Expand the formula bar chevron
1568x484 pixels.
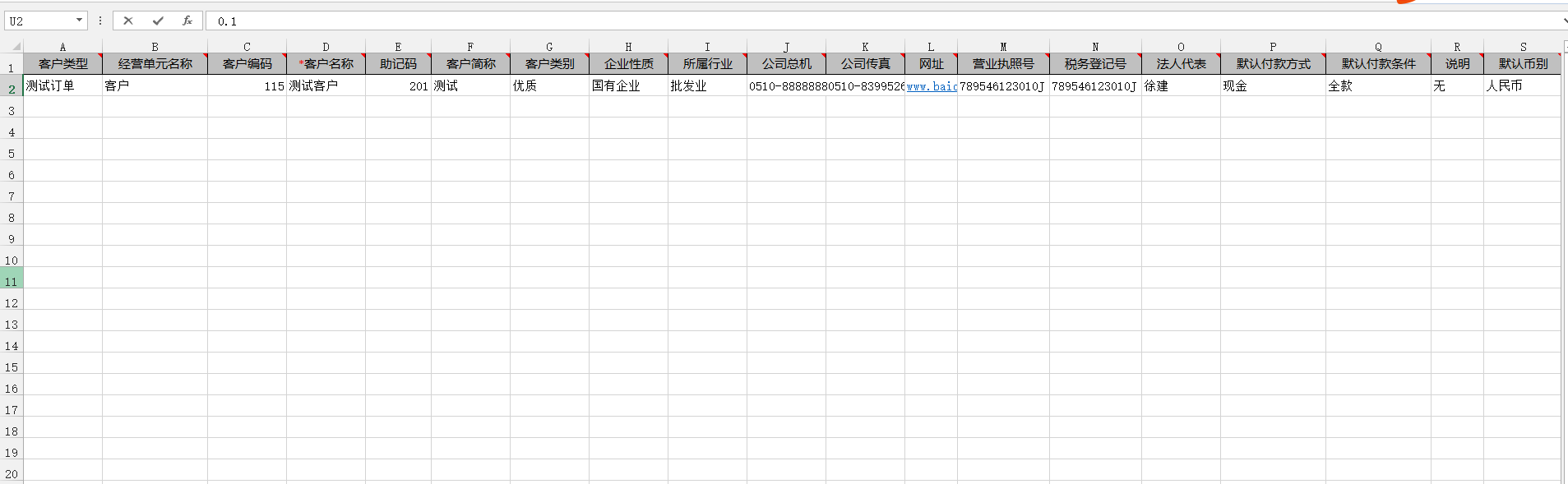tap(1564, 21)
